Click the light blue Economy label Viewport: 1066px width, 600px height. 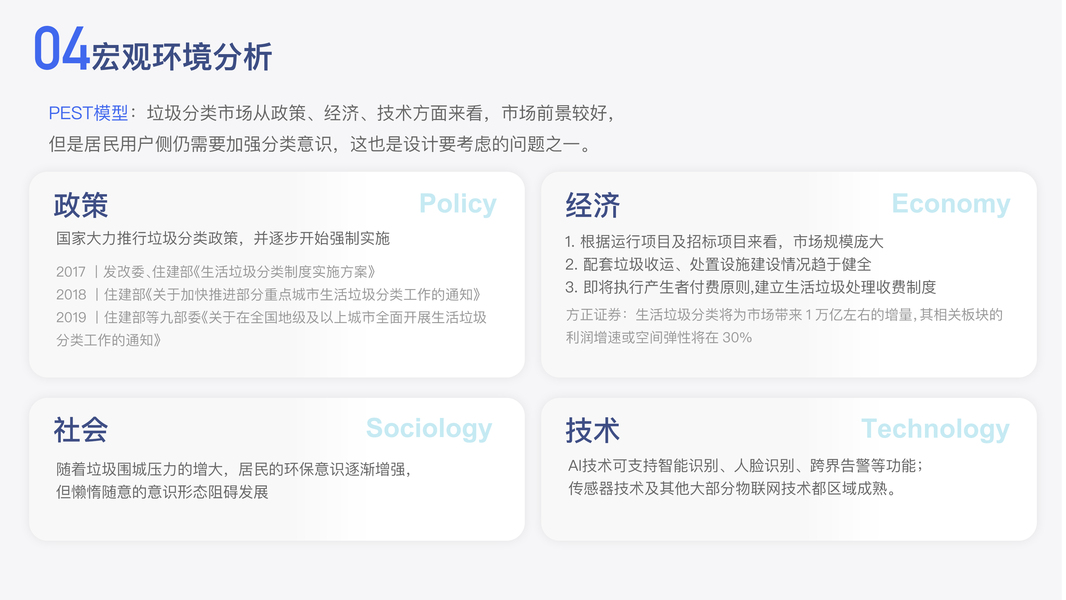coord(950,204)
